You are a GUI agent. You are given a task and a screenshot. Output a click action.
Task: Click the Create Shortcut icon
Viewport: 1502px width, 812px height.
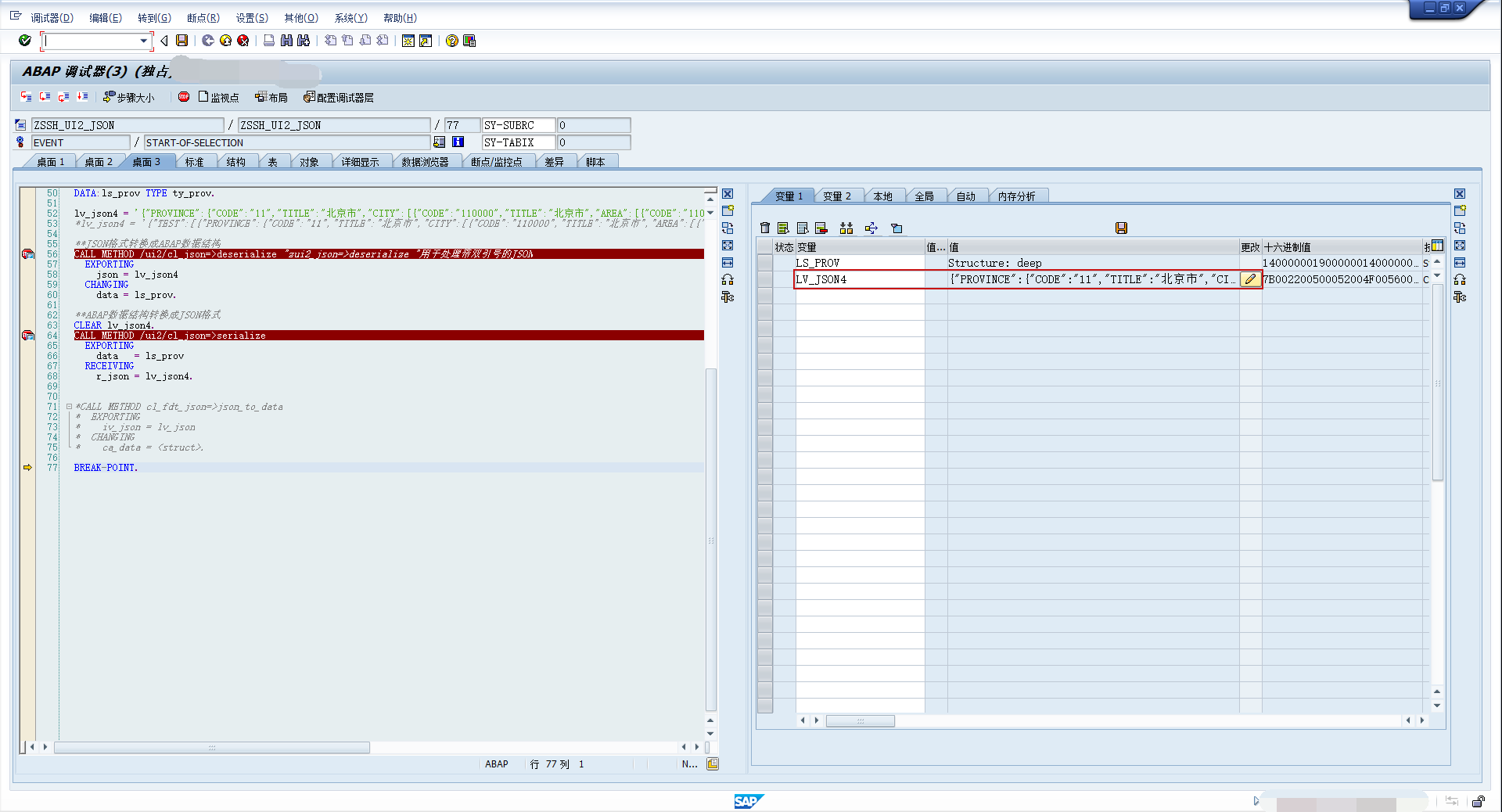pyautogui.click(x=426, y=41)
